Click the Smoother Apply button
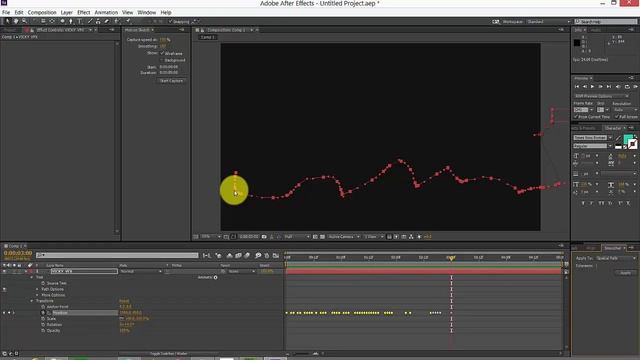This screenshot has height=360, width=640. click(625, 273)
